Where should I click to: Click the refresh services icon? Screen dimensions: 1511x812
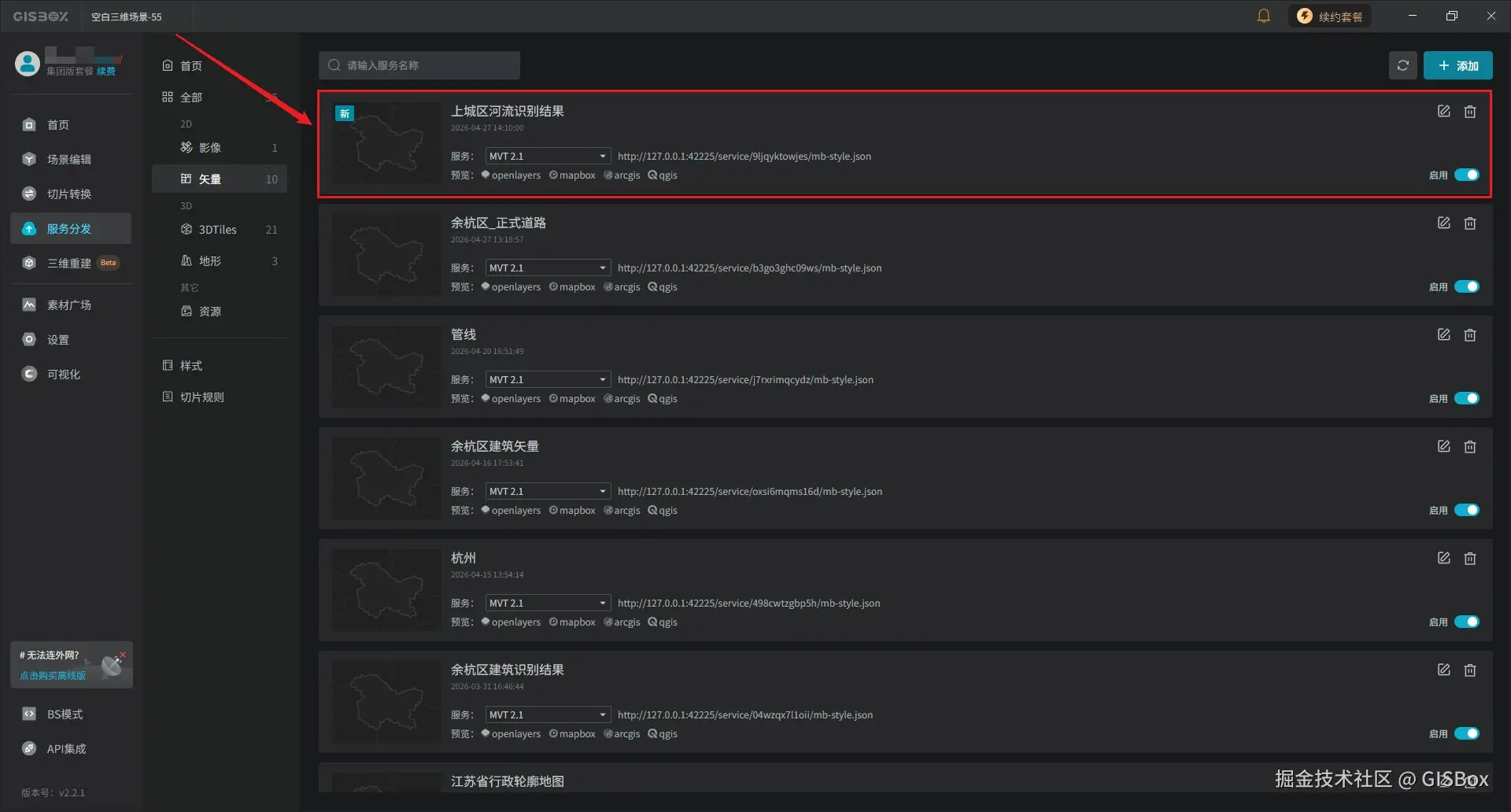pos(1402,65)
